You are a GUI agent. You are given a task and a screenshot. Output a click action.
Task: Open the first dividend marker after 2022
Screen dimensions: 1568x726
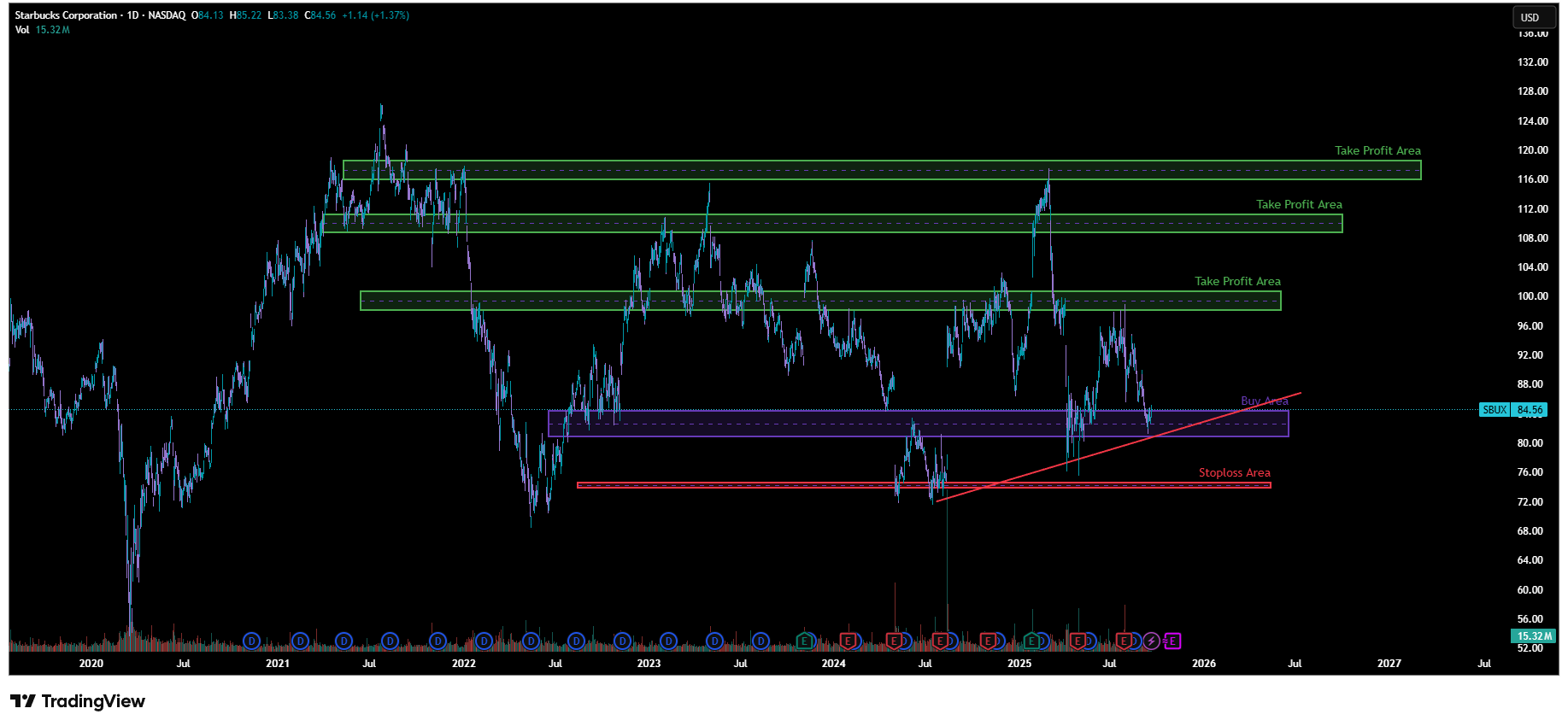tap(484, 641)
